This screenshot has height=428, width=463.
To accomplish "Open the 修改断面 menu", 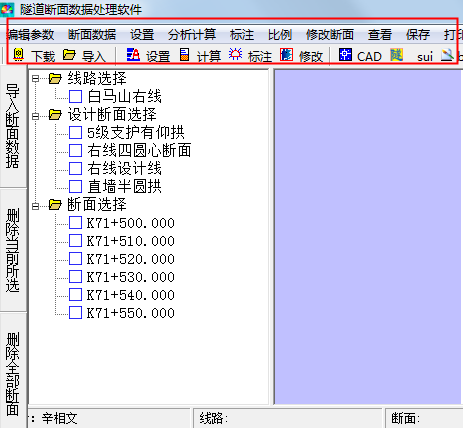I will click(330, 34).
